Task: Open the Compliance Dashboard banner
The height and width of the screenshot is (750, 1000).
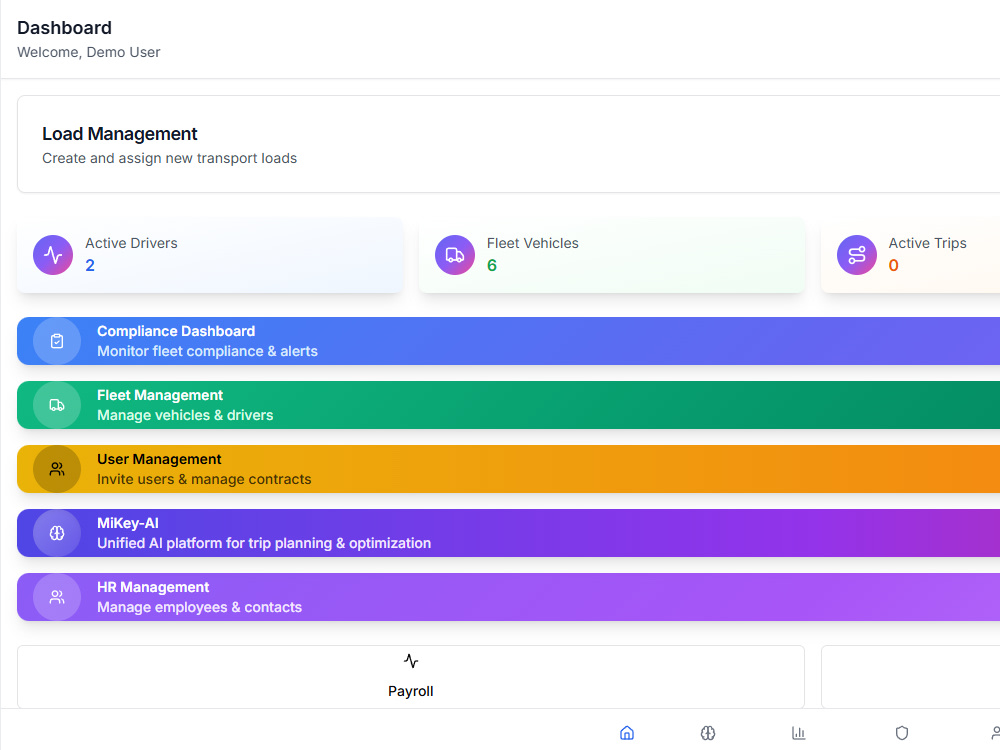Action: [x=508, y=341]
